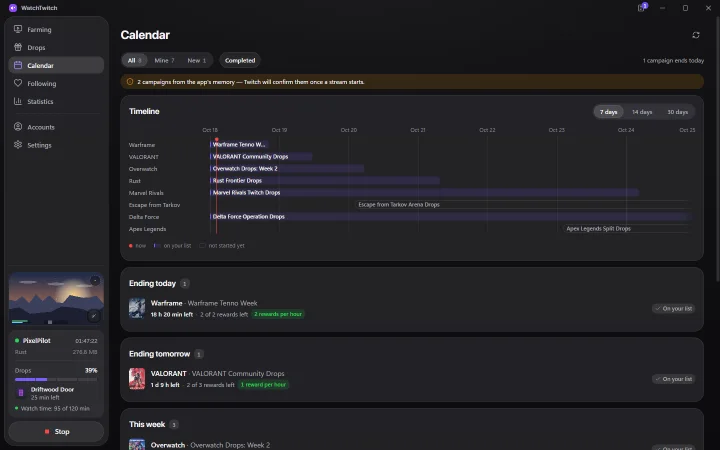Click the '1 reward per hour' badge
The width and height of the screenshot is (720, 450).
pos(263,385)
